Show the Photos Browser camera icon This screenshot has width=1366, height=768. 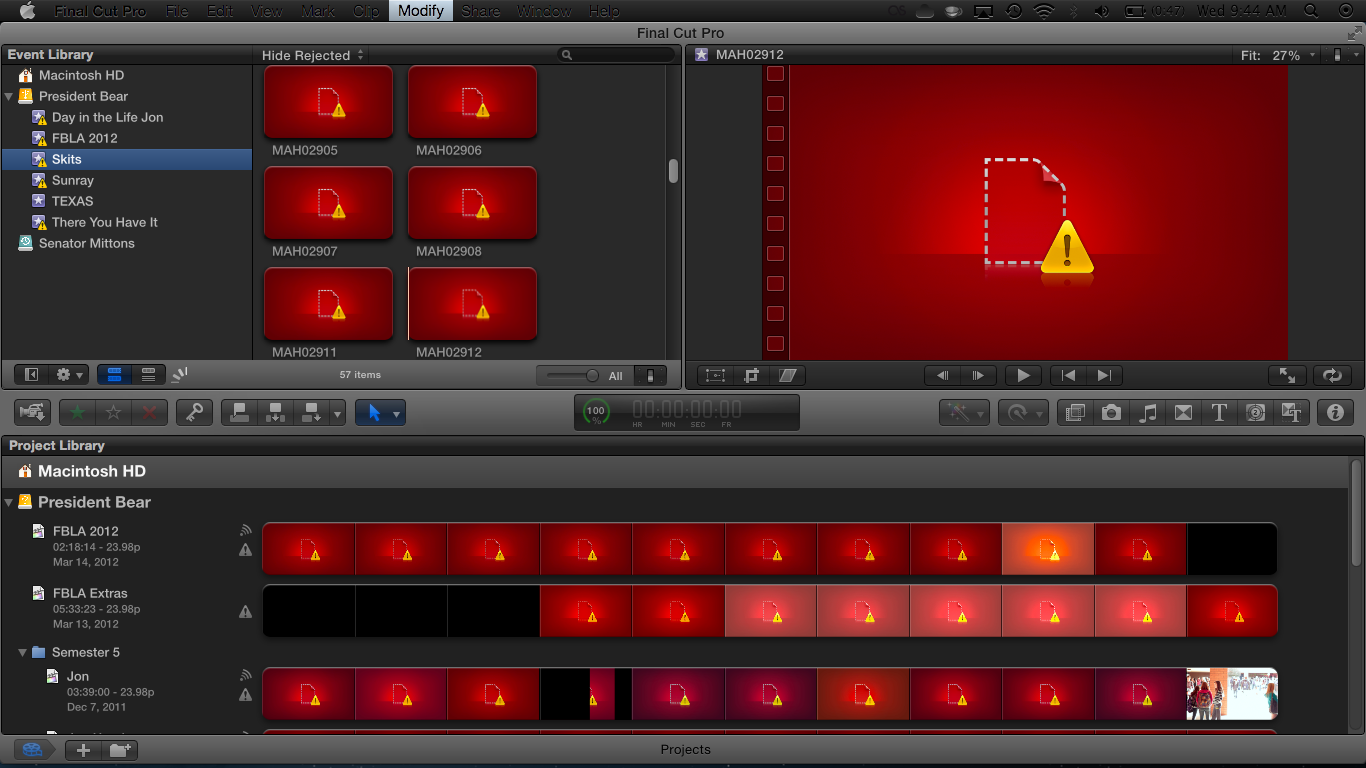click(1111, 412)
